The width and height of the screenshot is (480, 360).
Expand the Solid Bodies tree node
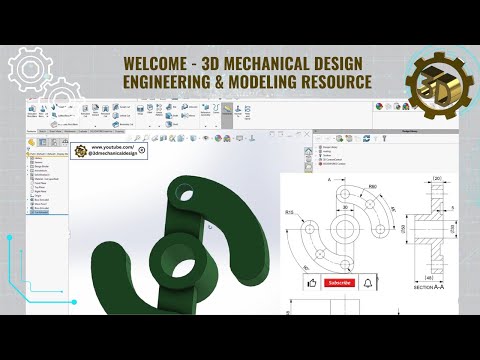click(28, 175)
